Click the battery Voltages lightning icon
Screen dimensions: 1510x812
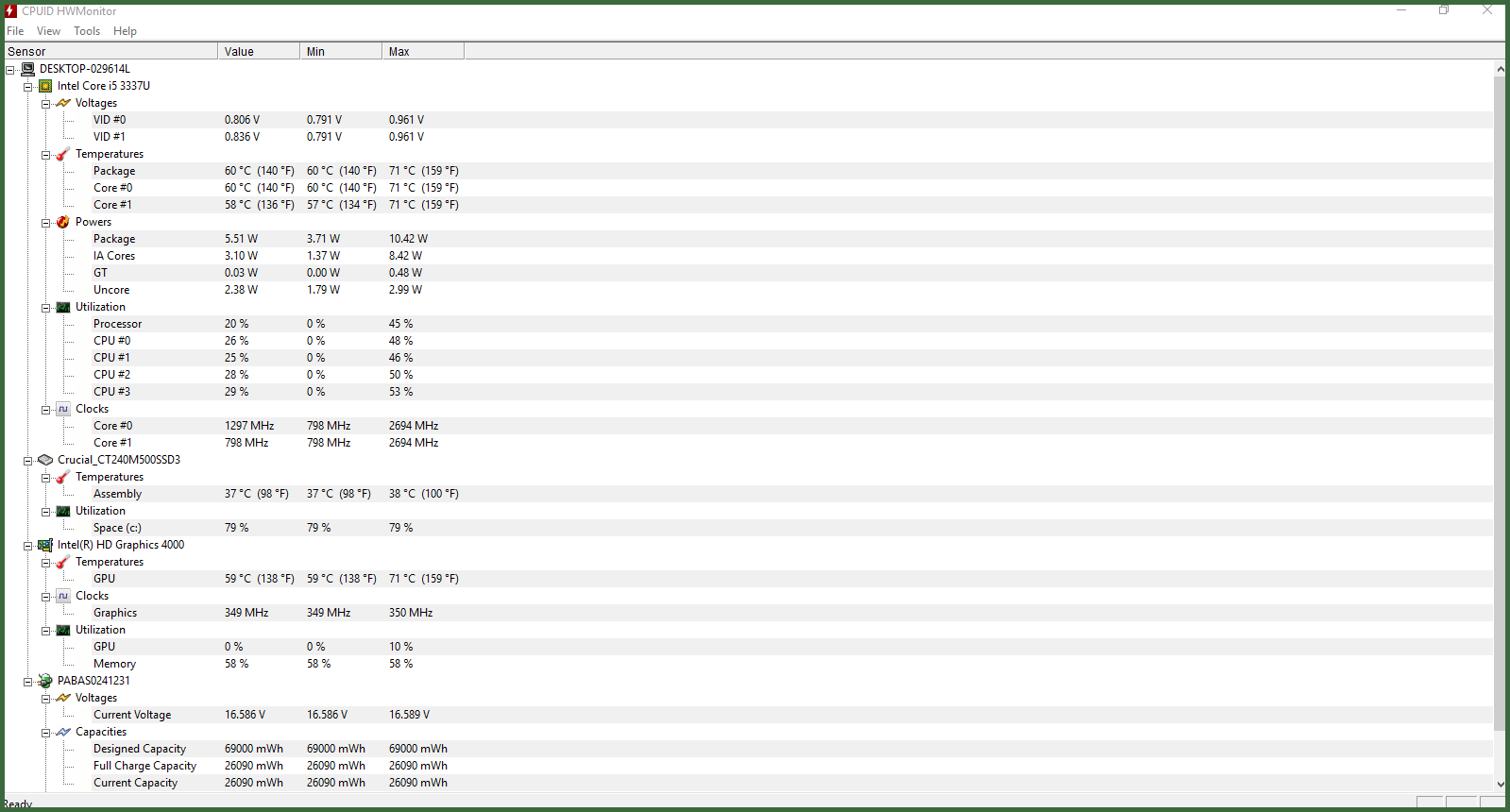tap(63, 698)
